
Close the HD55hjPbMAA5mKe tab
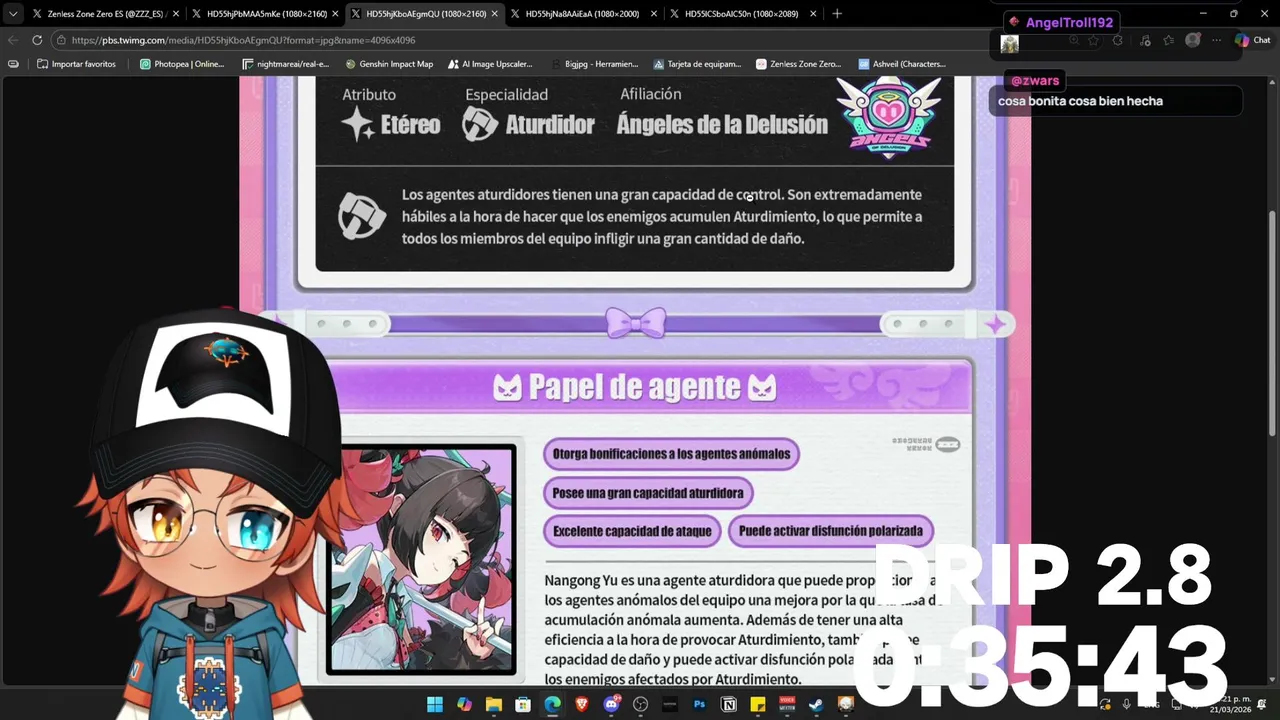coord(335,14)
